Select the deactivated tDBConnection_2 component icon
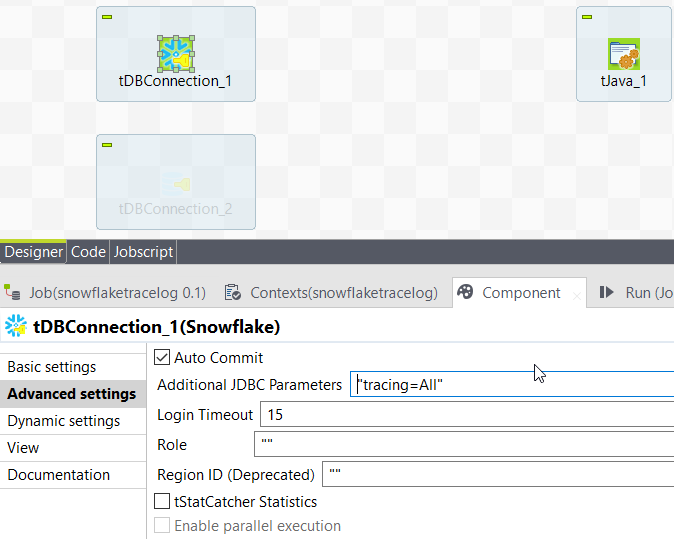The width and height of the screenshot is (674, 539). [x=176, y=184]
